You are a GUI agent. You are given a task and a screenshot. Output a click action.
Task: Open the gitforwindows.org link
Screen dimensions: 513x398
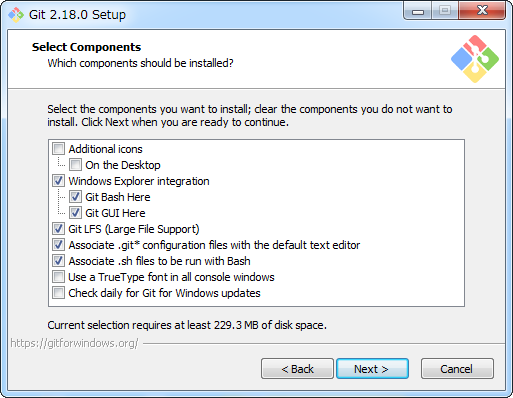74,343
